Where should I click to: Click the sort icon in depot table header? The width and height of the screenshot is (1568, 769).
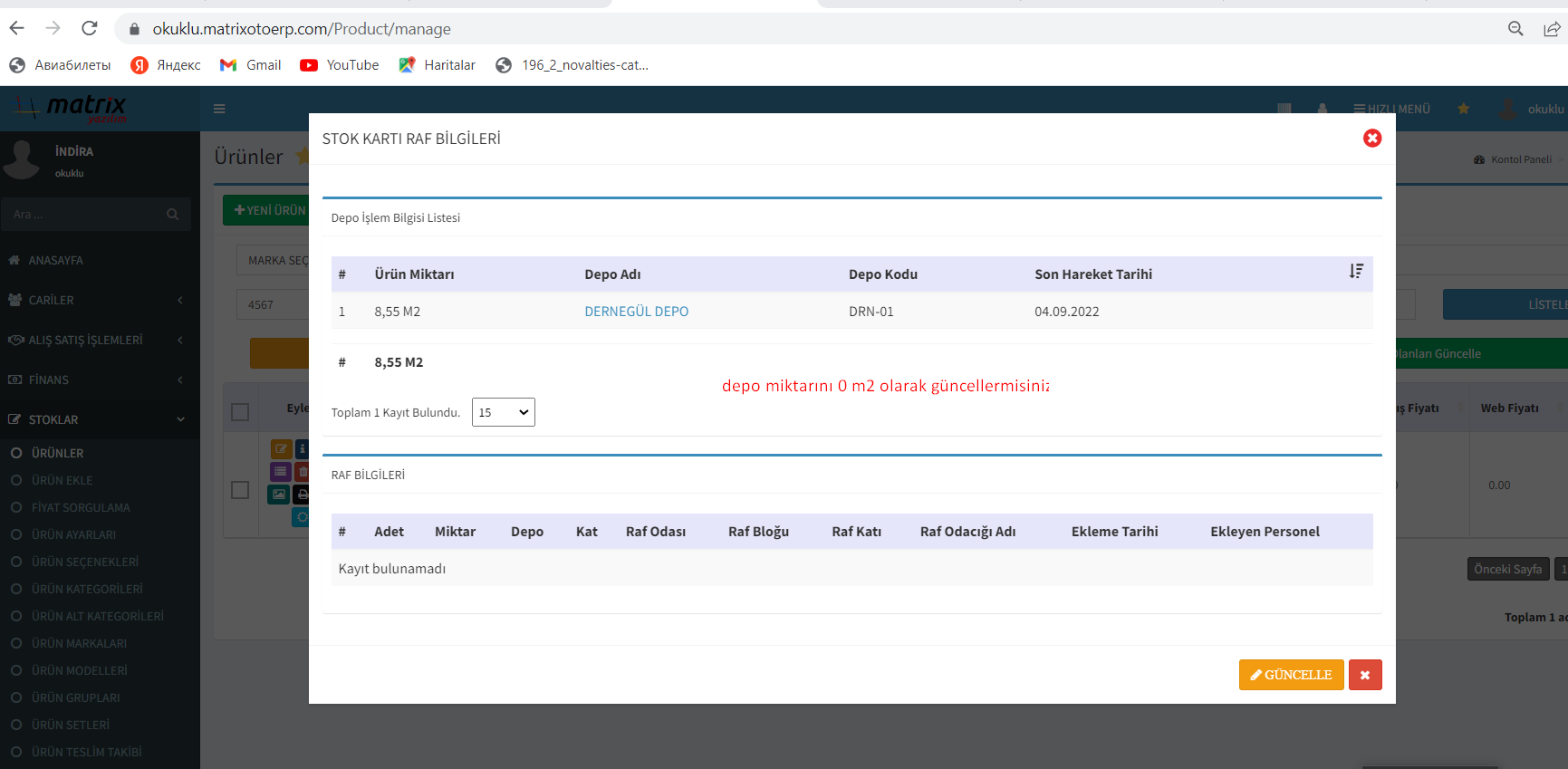pyautogui.click(x=1355, y=272)
